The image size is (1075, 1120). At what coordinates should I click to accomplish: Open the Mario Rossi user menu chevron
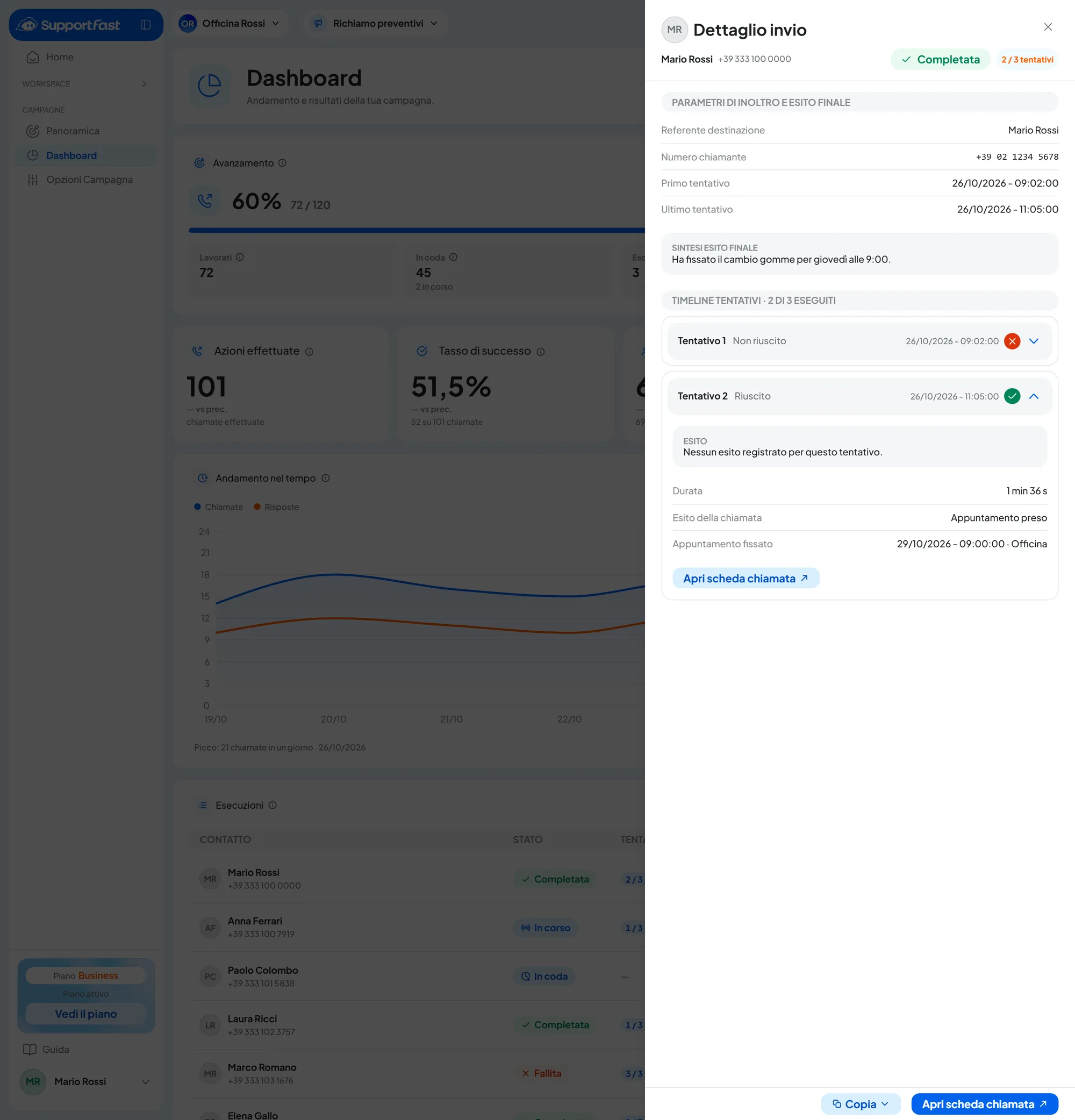145,1082
